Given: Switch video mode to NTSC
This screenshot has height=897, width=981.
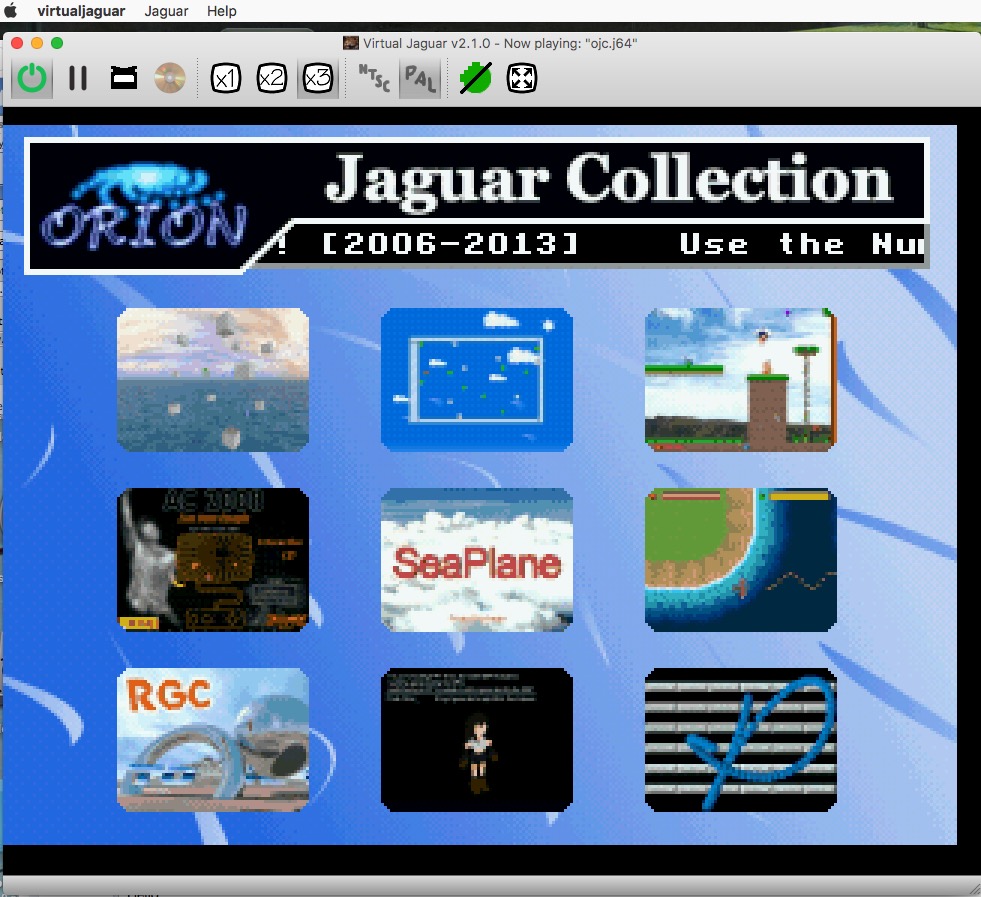Looking at the screenshot, I should tap(374, 78).
